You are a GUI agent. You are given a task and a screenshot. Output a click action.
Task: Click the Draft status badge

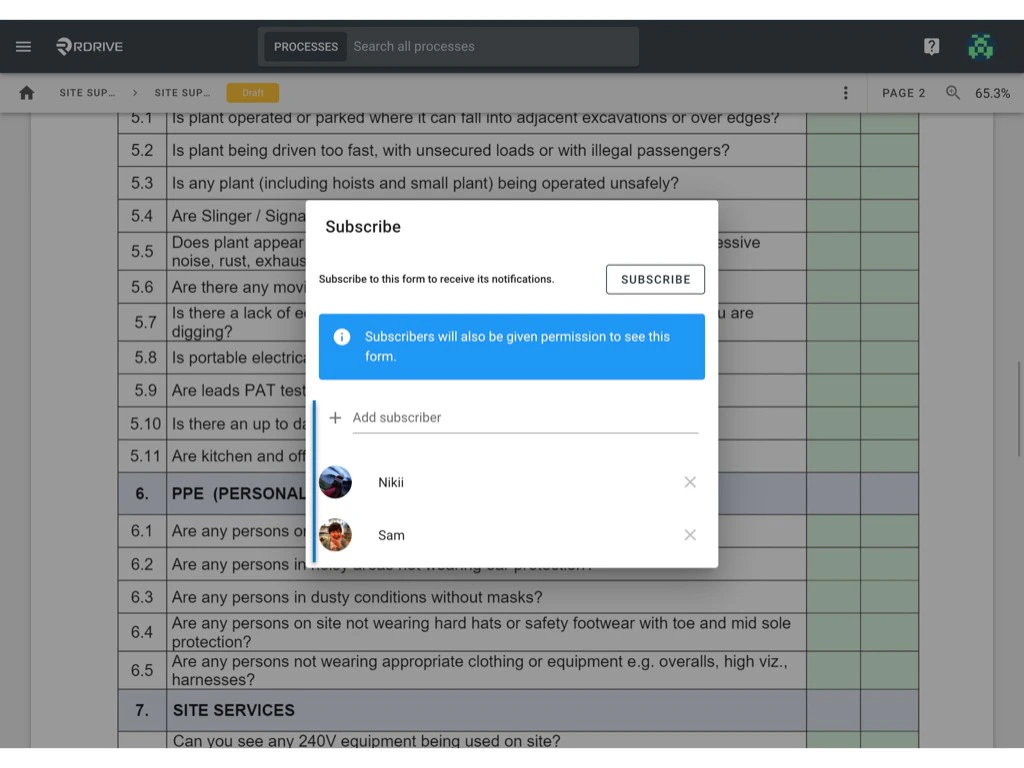(x=252, y=91)
